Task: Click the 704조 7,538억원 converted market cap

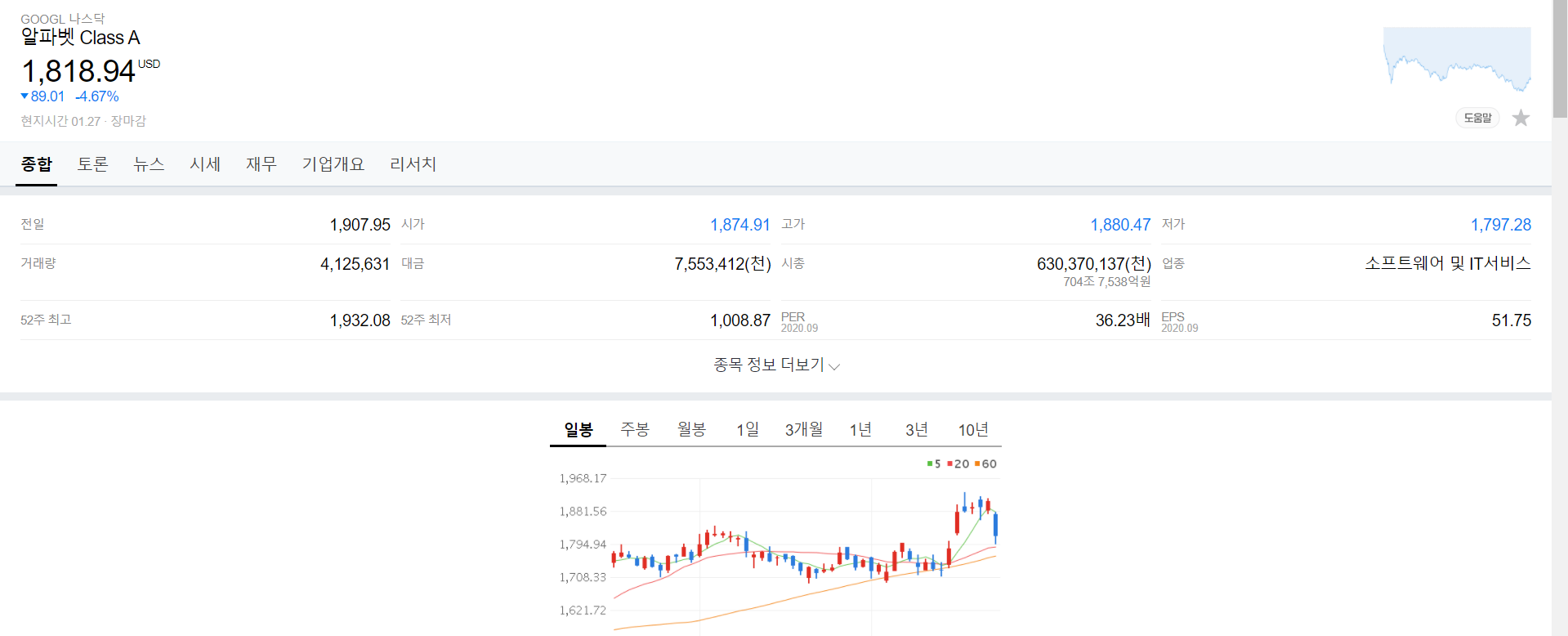Action: (x=1106, y=282)
